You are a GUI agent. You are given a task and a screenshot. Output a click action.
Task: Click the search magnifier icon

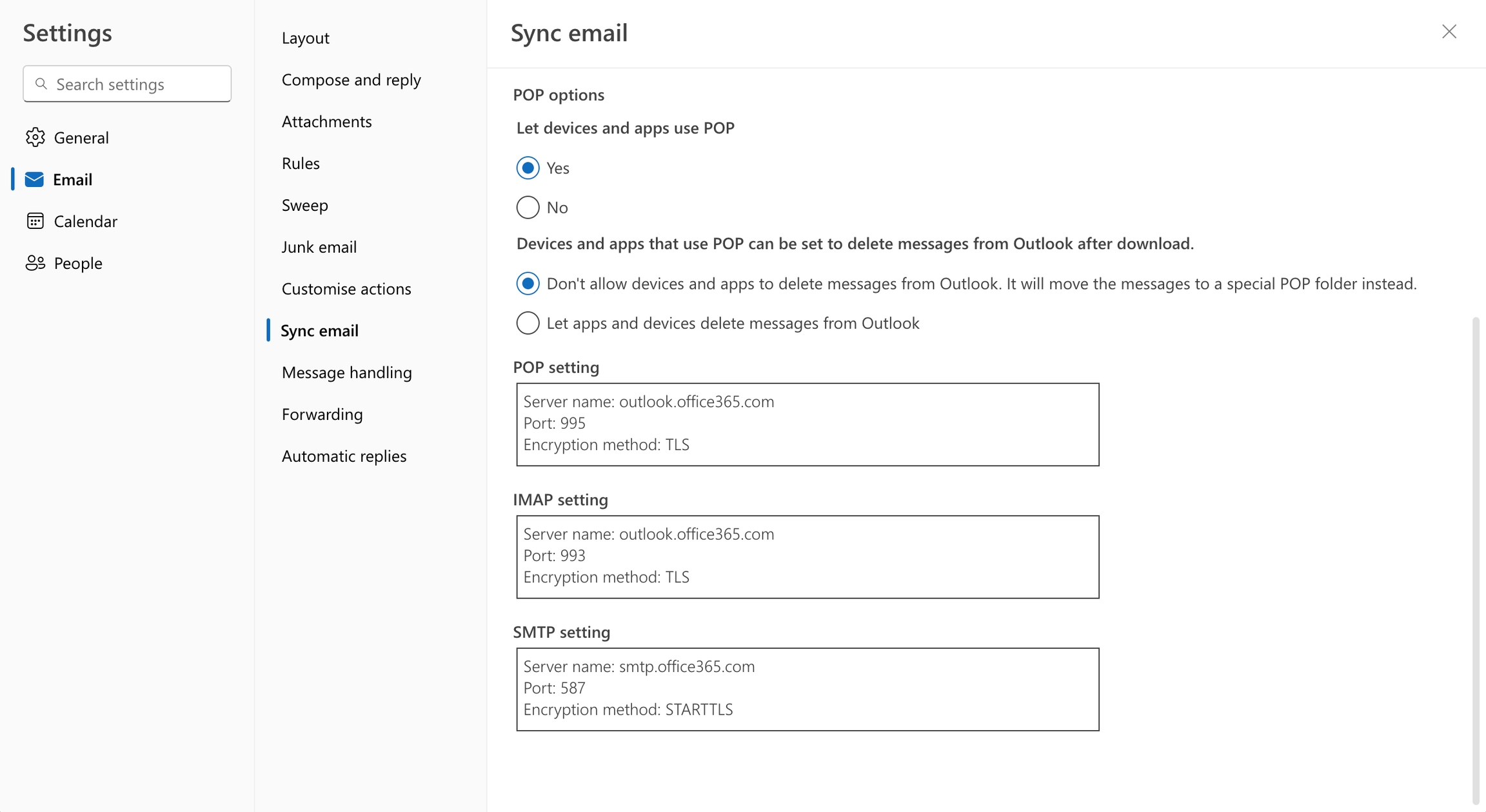[x=41, y=84]
